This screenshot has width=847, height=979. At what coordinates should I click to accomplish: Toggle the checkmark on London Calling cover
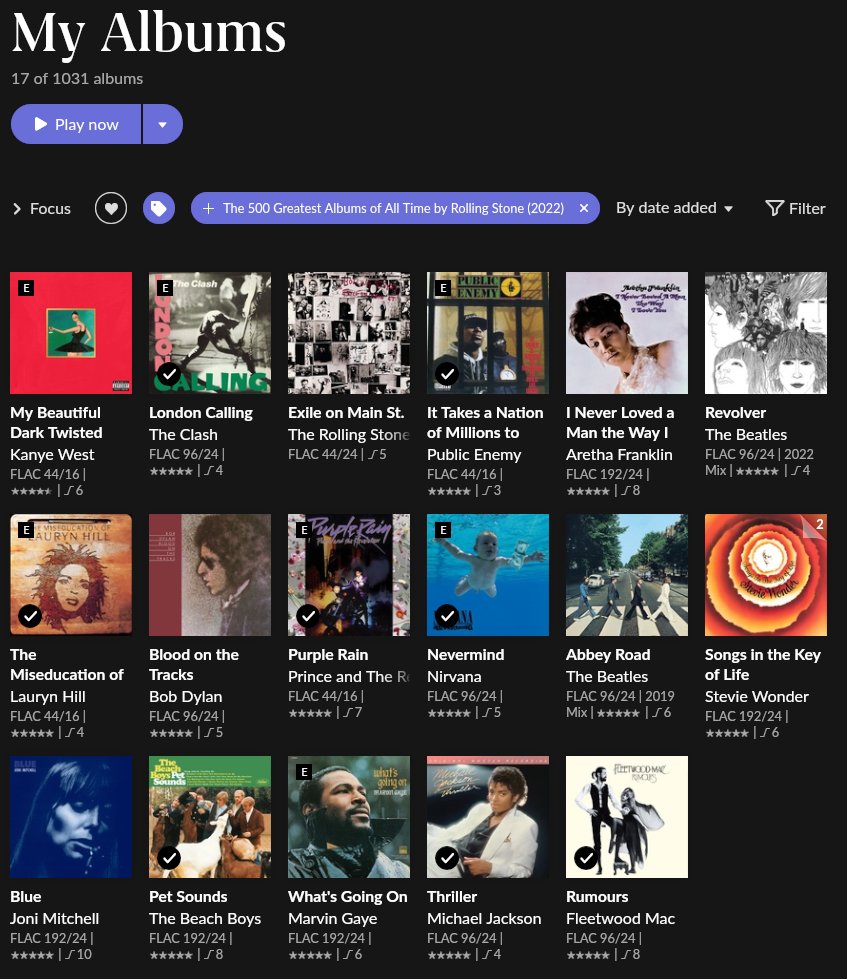tap(169, 374)
